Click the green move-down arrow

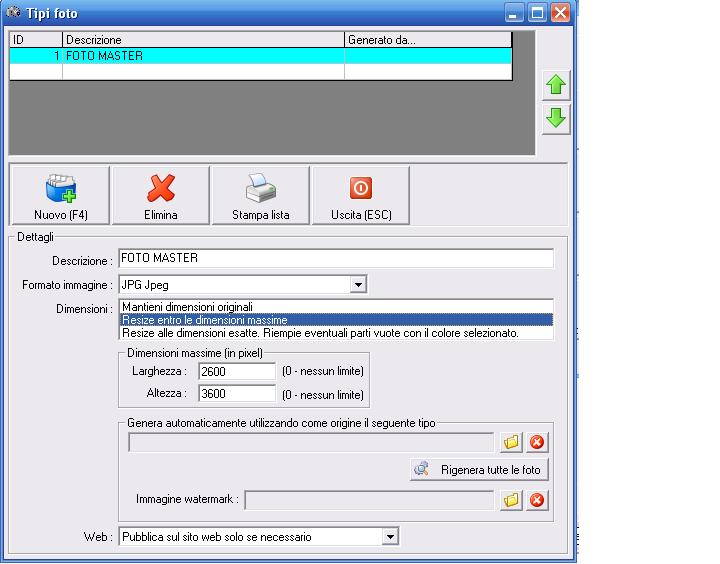coord(556,118)
